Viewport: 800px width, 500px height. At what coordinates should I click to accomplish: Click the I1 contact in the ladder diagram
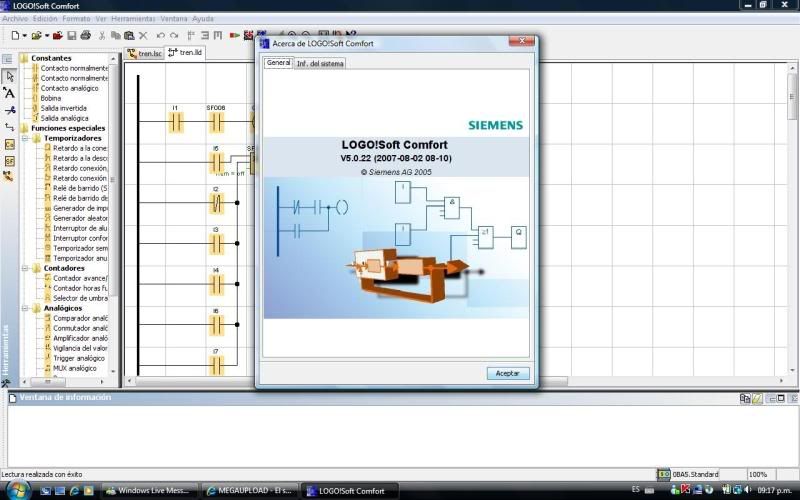[x=176, y=122]
